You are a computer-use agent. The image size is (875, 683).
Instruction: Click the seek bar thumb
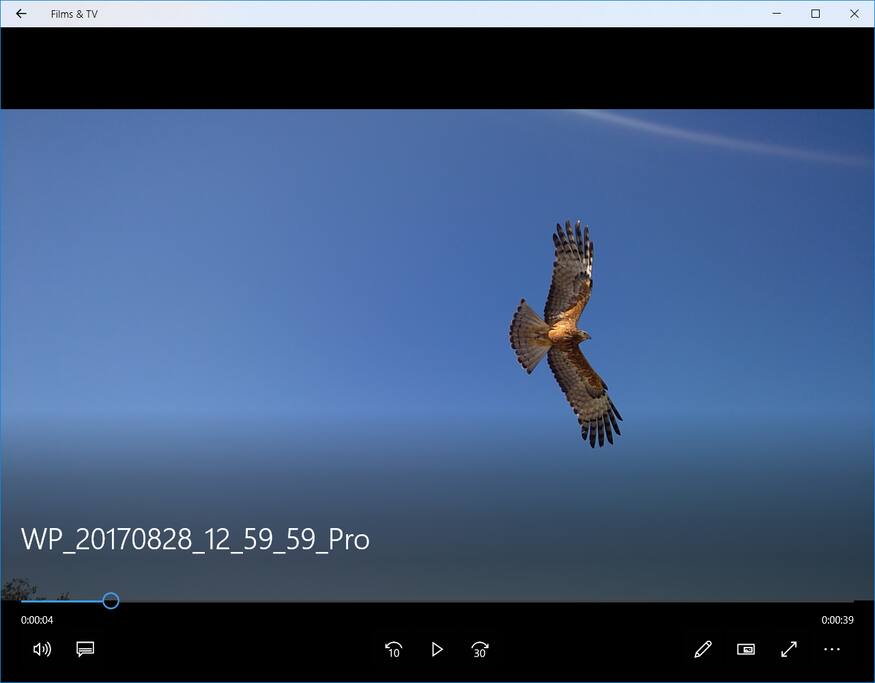coord(110,600)
